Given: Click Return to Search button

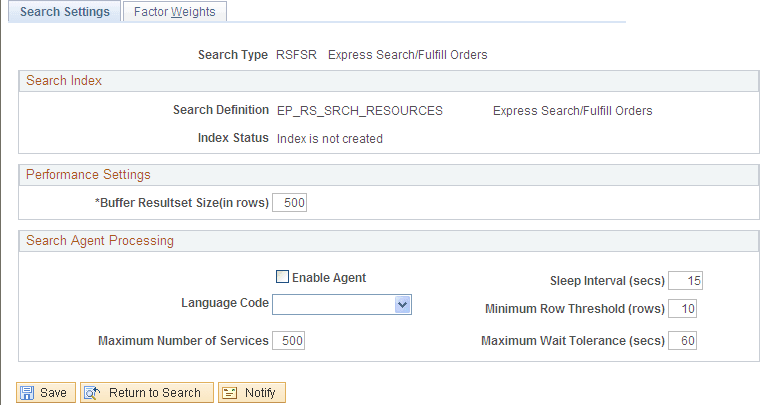Looking at the screenshot, I should pyautogui.click(x=147, y=392).
